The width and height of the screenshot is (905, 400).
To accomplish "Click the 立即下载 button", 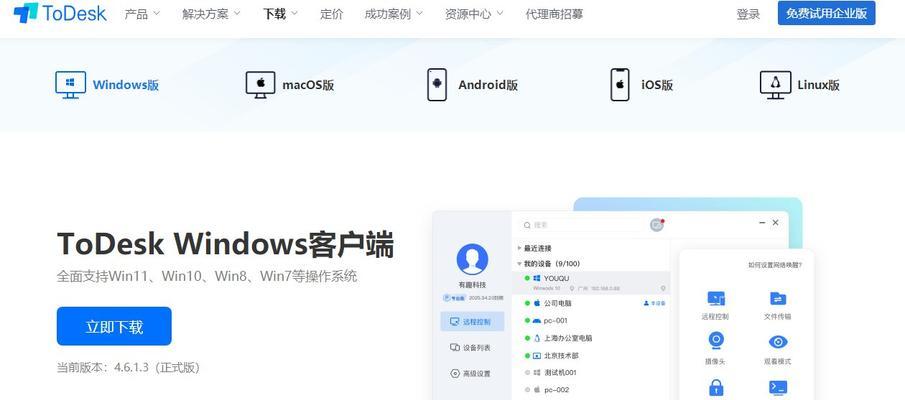I will click(114, 326).
